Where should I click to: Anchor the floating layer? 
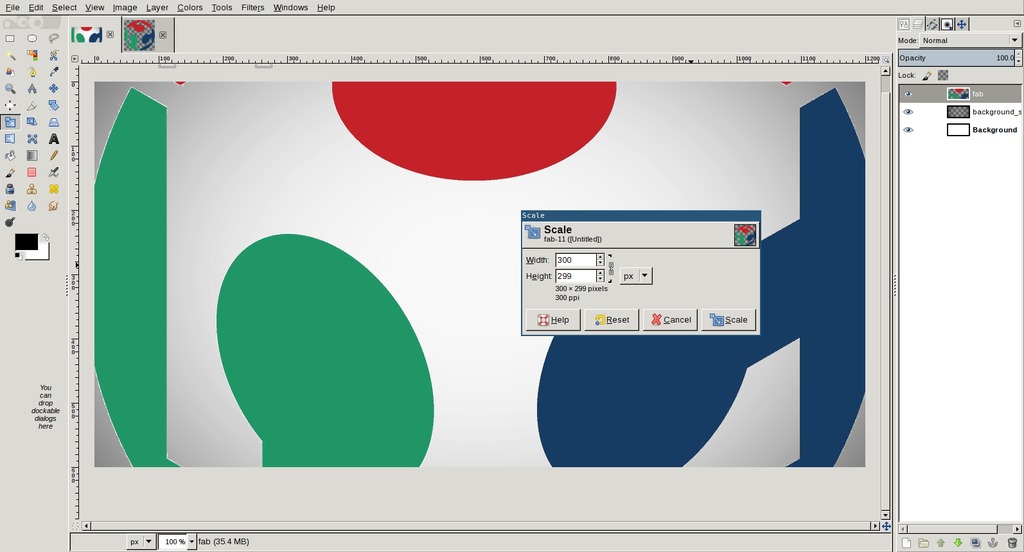(993, 543)
